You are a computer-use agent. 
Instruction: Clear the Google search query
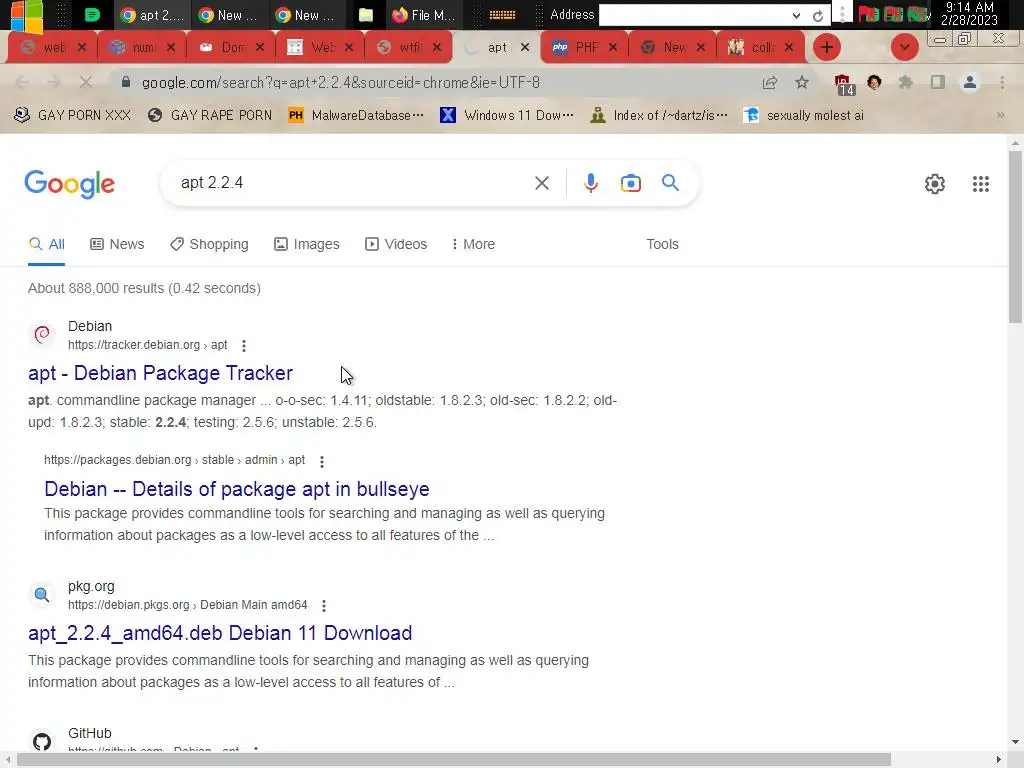coord(541,183)
